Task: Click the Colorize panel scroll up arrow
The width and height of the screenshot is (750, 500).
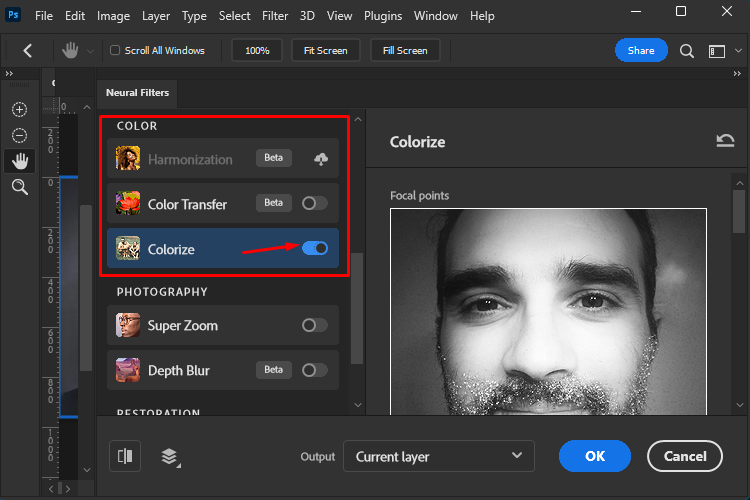Action: (739, 183)
